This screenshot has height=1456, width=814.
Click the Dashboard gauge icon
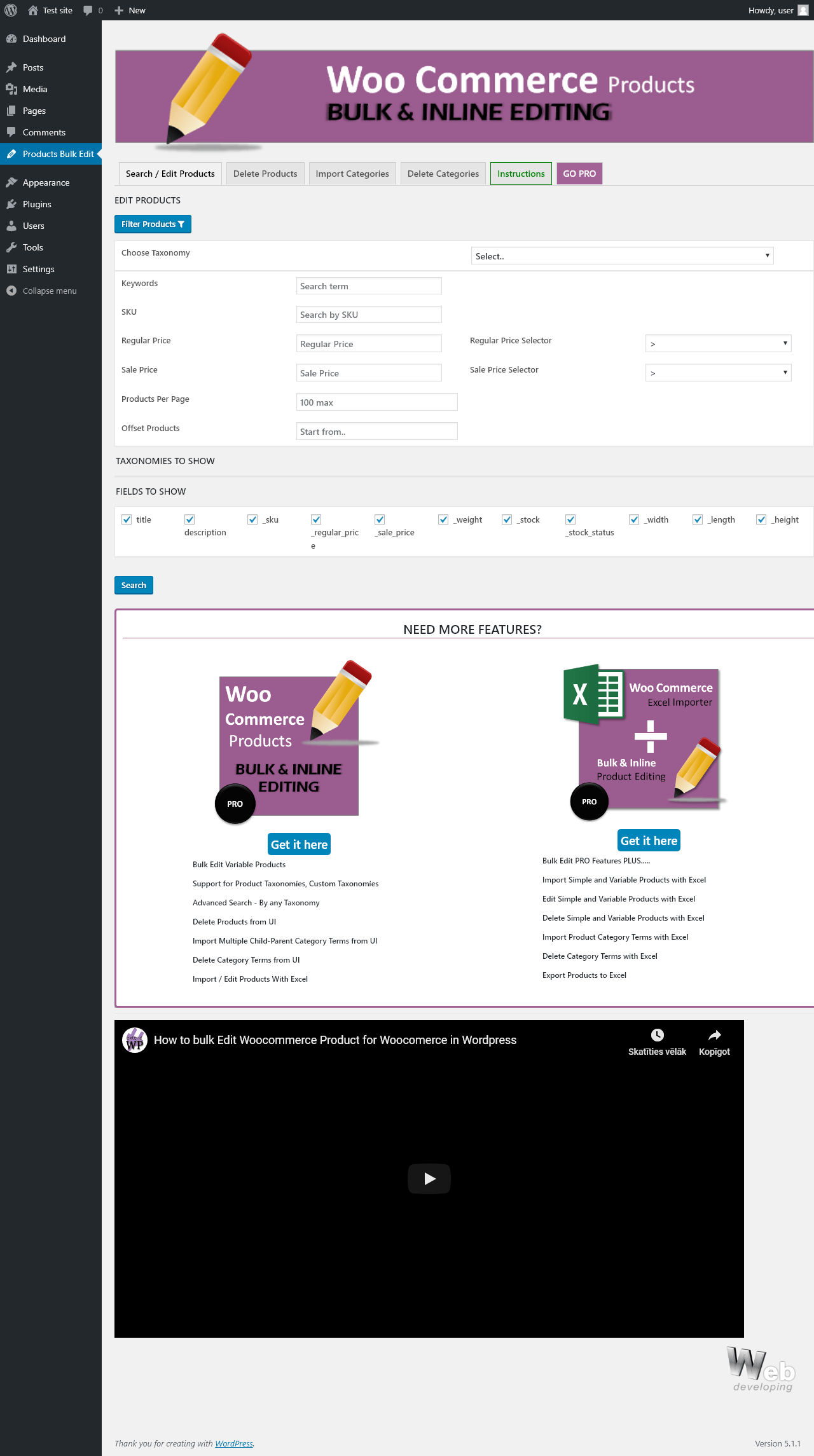[x=11, y=39]
